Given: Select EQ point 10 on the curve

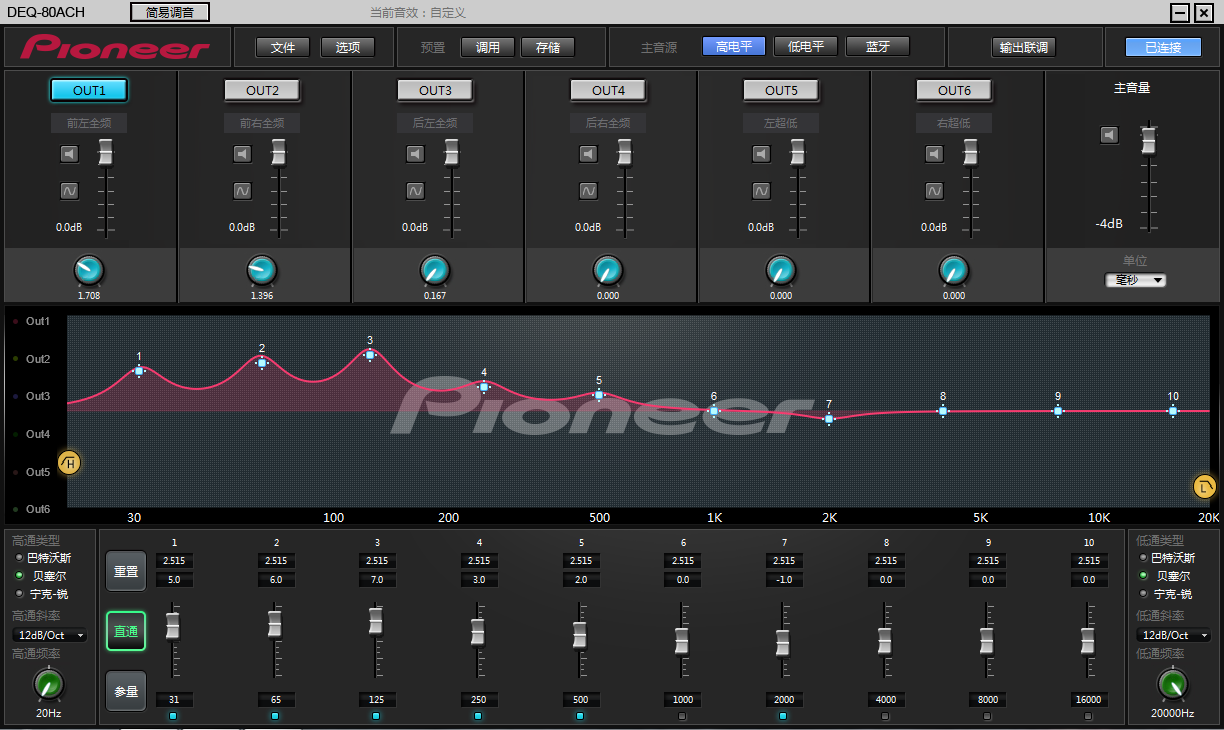Looking at the screenshot, I should coord(1173,411).
